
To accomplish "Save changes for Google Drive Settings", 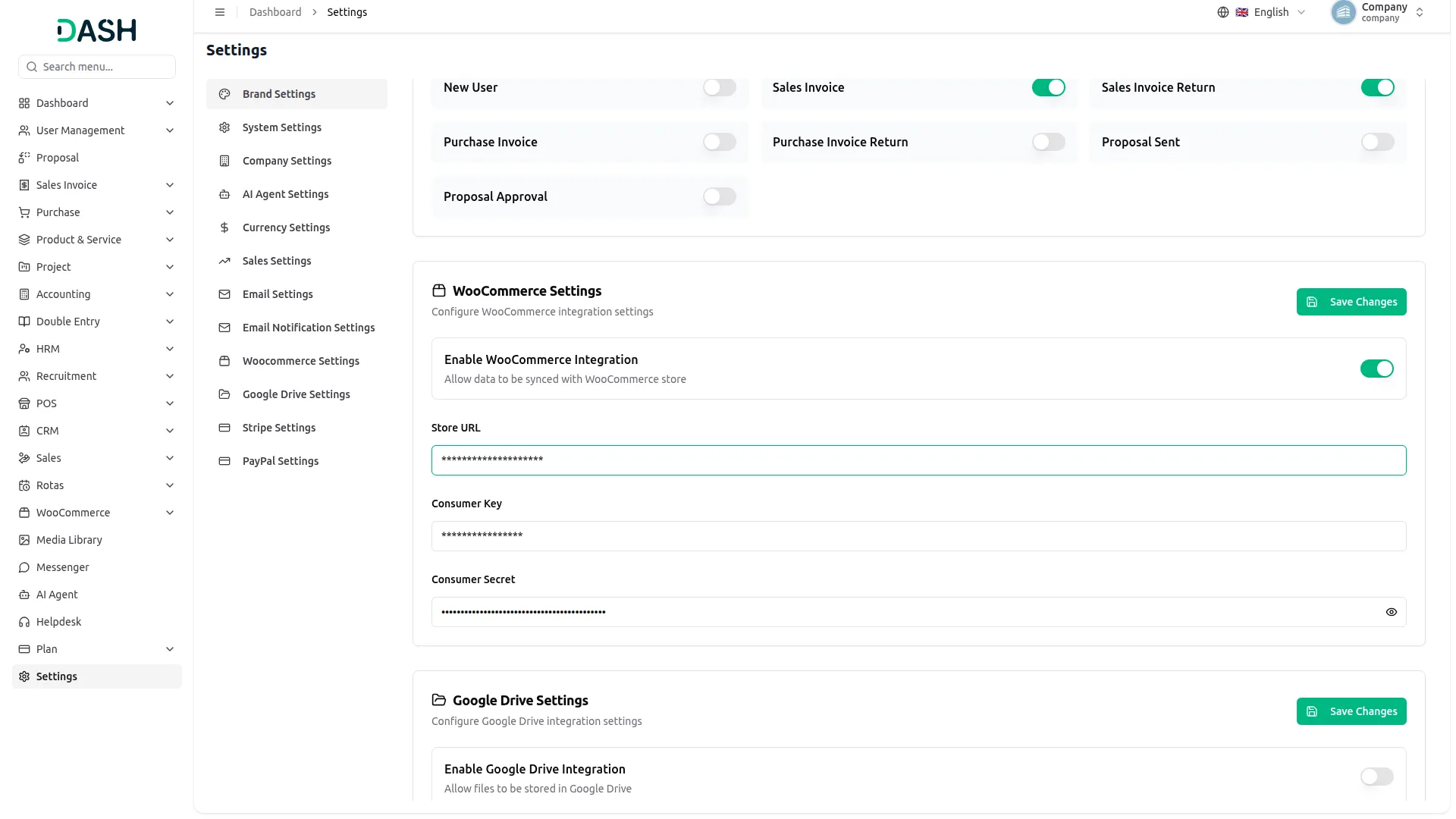I will click(x=1351, y=711).
